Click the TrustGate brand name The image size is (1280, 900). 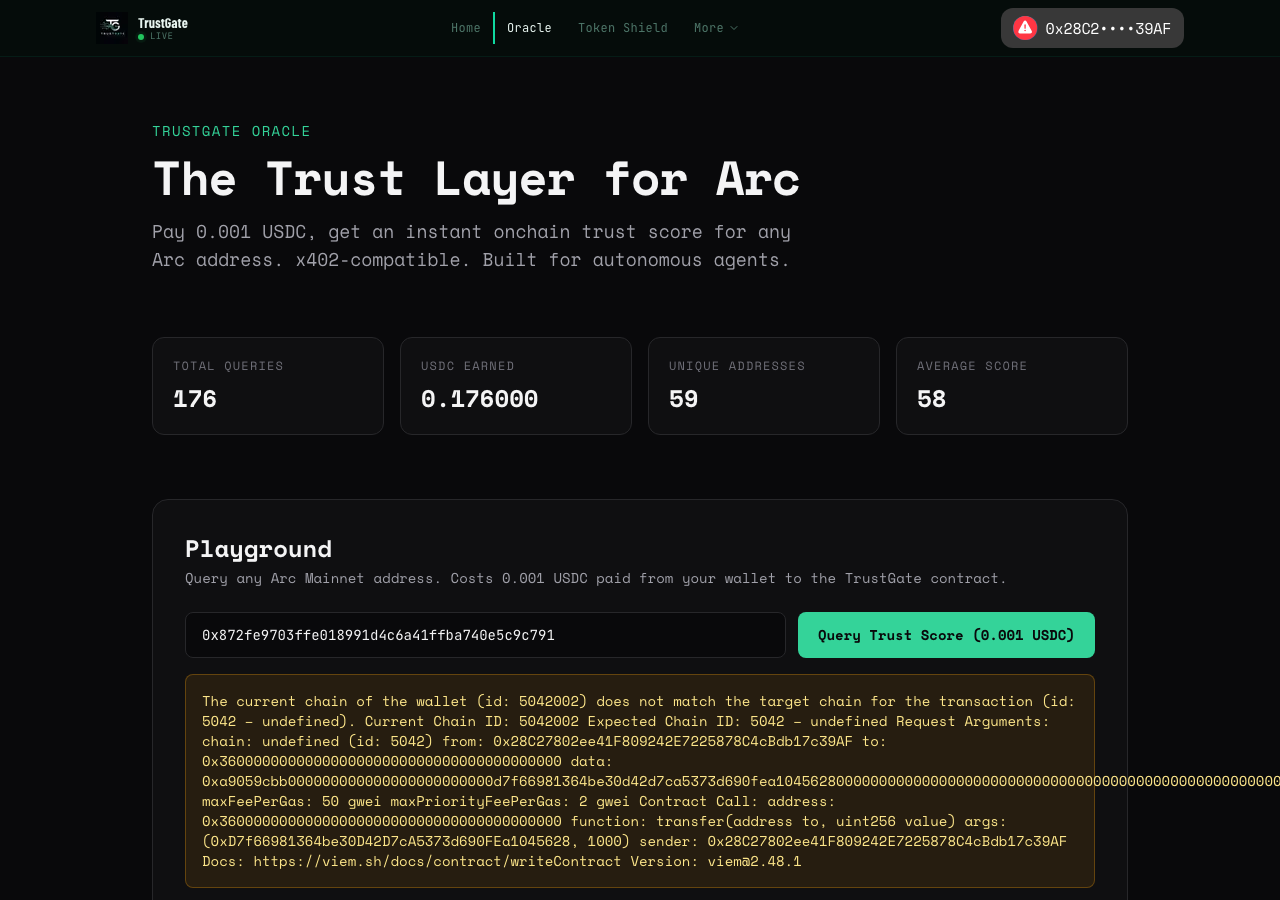[x=163, y=23]
